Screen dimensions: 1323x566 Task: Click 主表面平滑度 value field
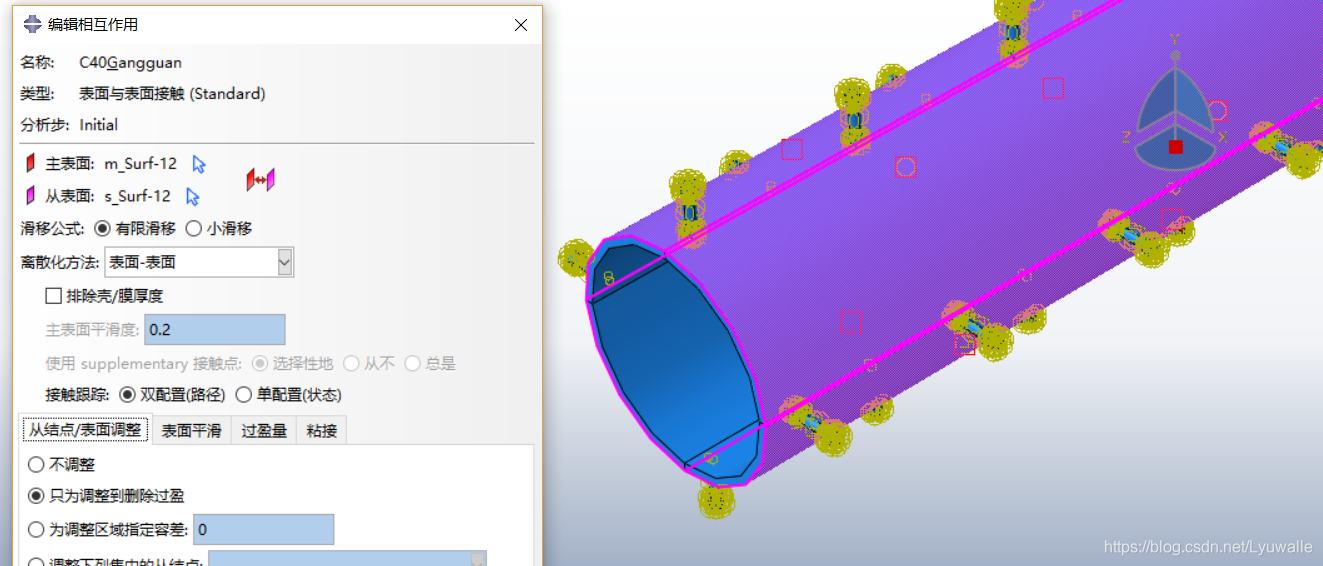(215, 329)
